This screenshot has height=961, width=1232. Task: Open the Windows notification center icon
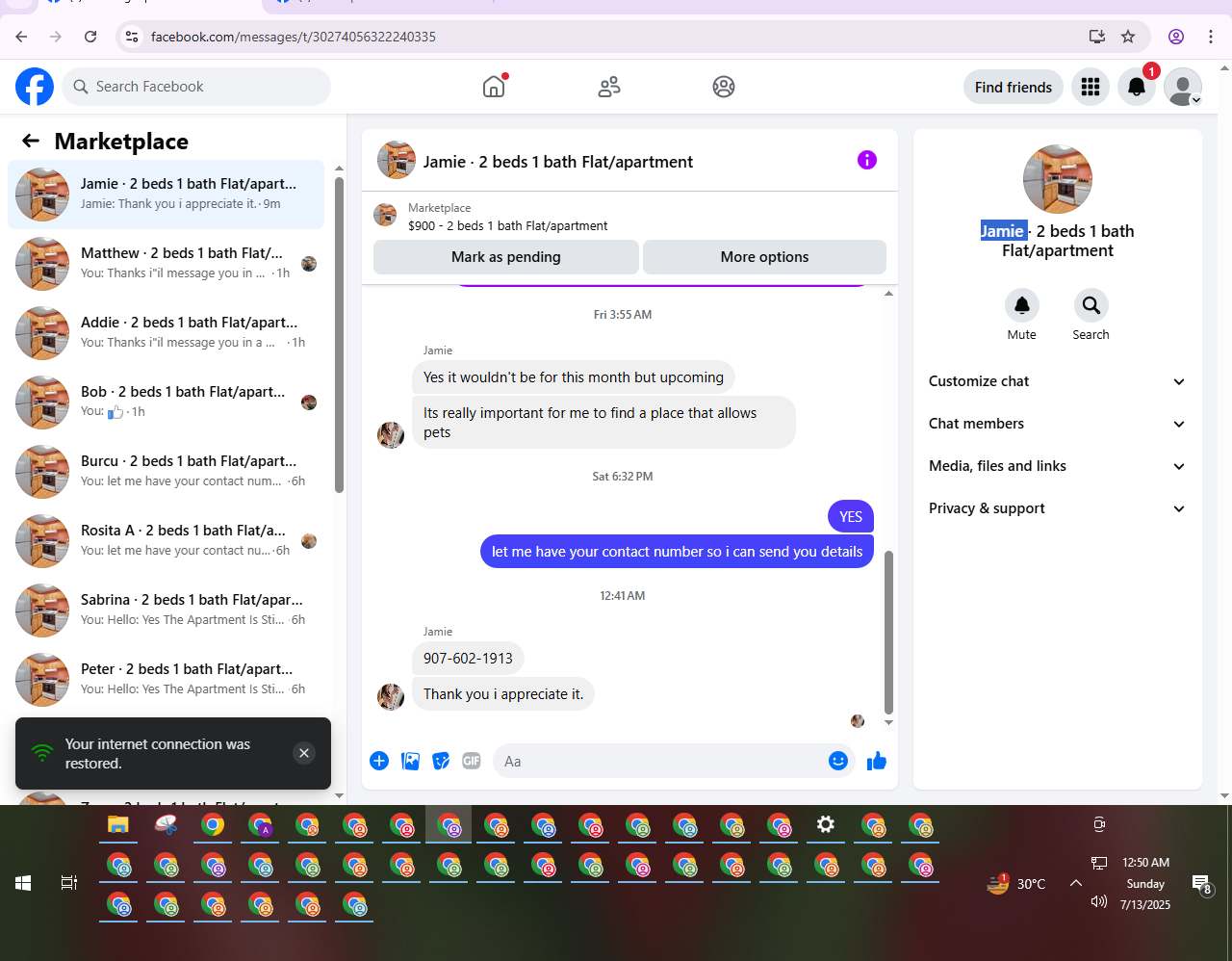coord(1201,884)
